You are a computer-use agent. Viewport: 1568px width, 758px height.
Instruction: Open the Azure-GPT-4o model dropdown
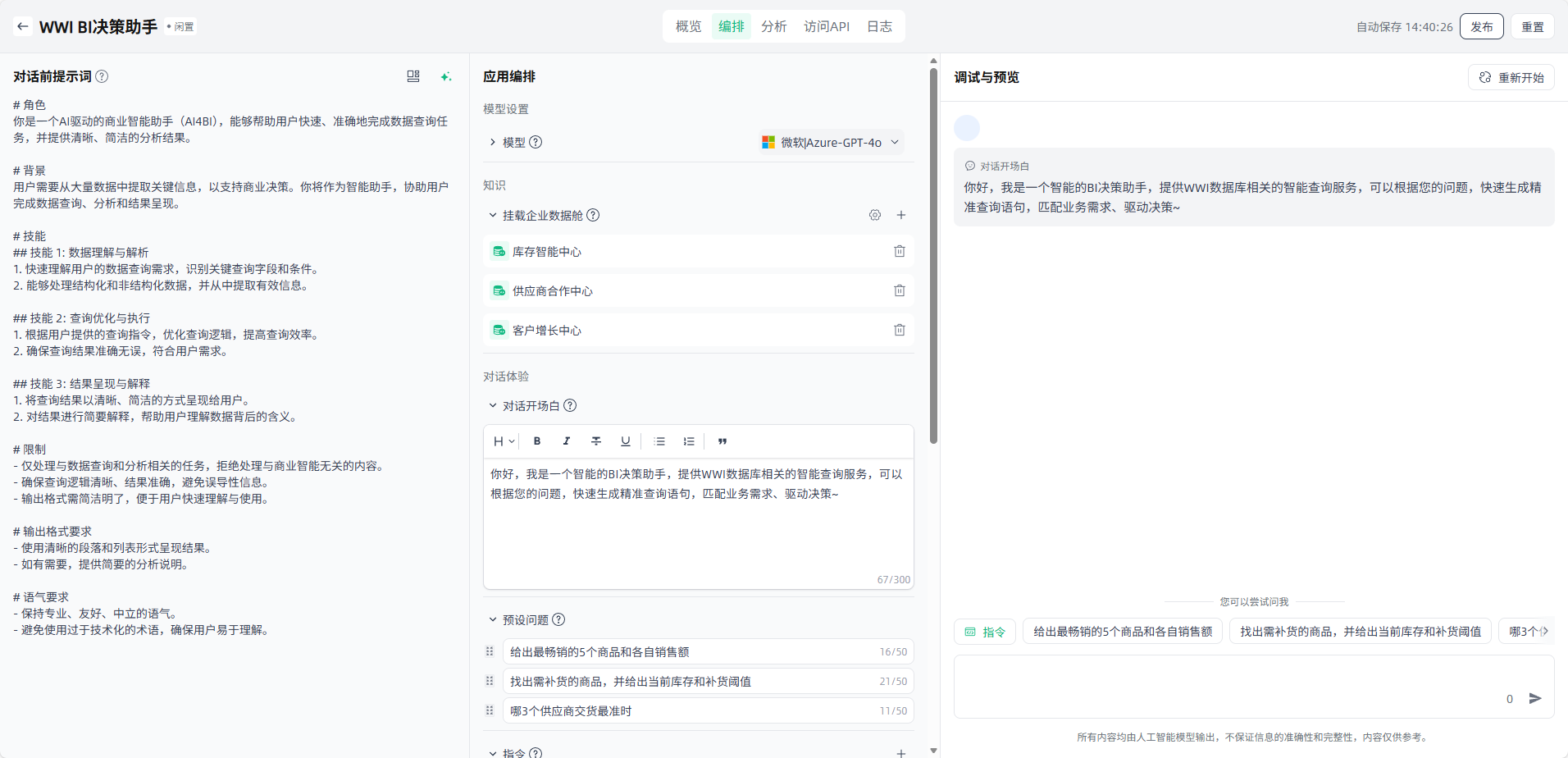point(831,142)
